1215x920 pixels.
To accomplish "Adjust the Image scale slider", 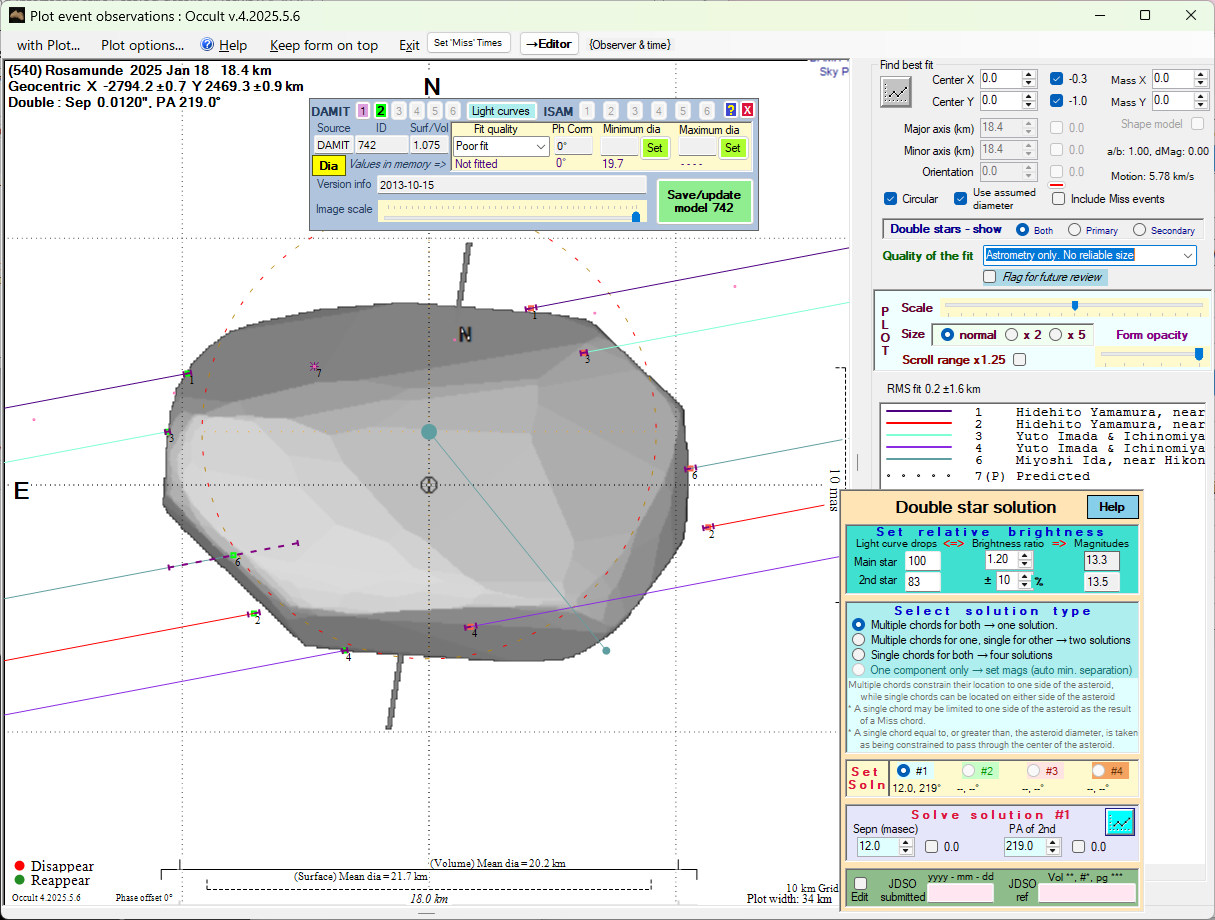I will click(635, 215).
